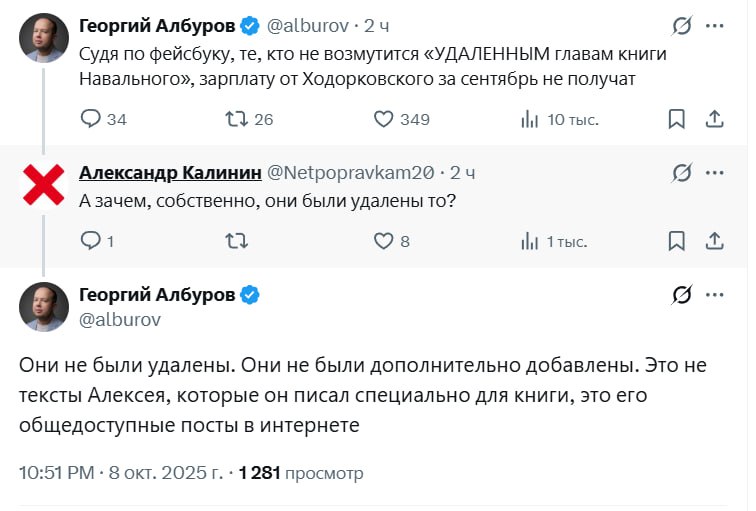Like the tweet with 349 likes

coord(385,120)
